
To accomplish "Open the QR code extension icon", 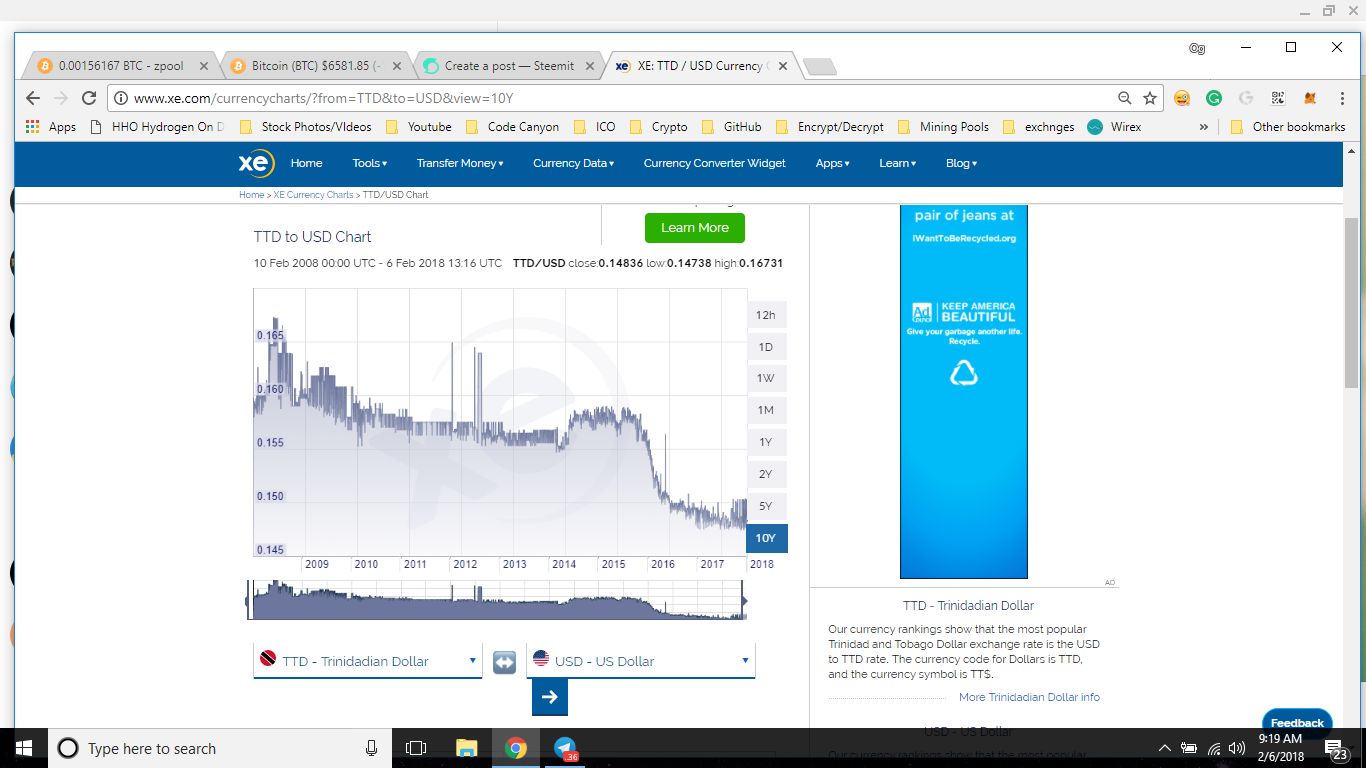I will (1278, 98).
